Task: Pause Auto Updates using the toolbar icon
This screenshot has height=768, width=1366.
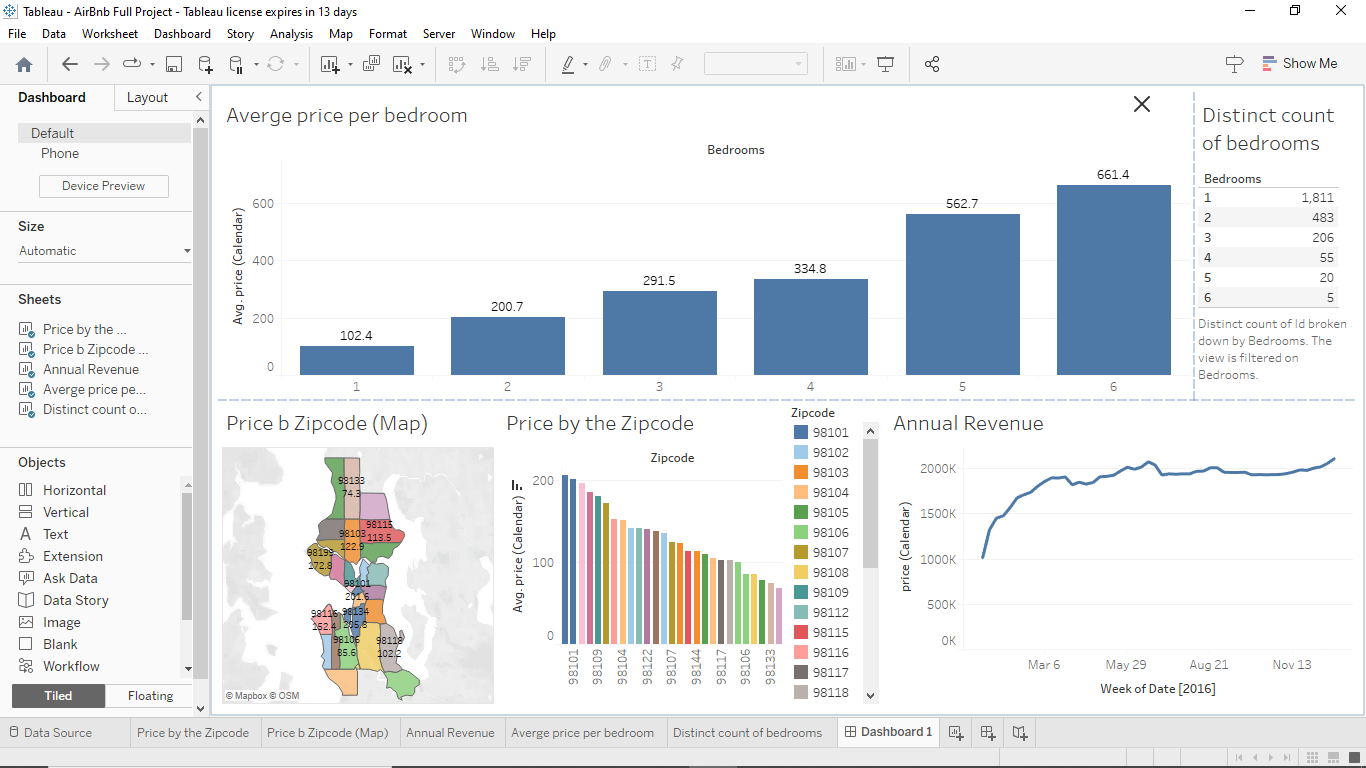Action: pyautogui.click(x=239, y=63)
